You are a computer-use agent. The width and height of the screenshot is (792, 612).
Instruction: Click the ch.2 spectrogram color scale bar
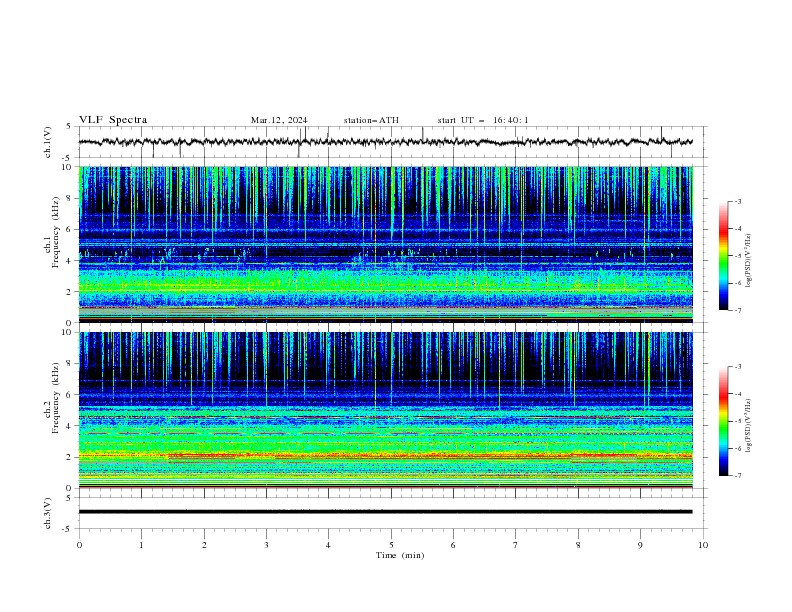(724, 421)
